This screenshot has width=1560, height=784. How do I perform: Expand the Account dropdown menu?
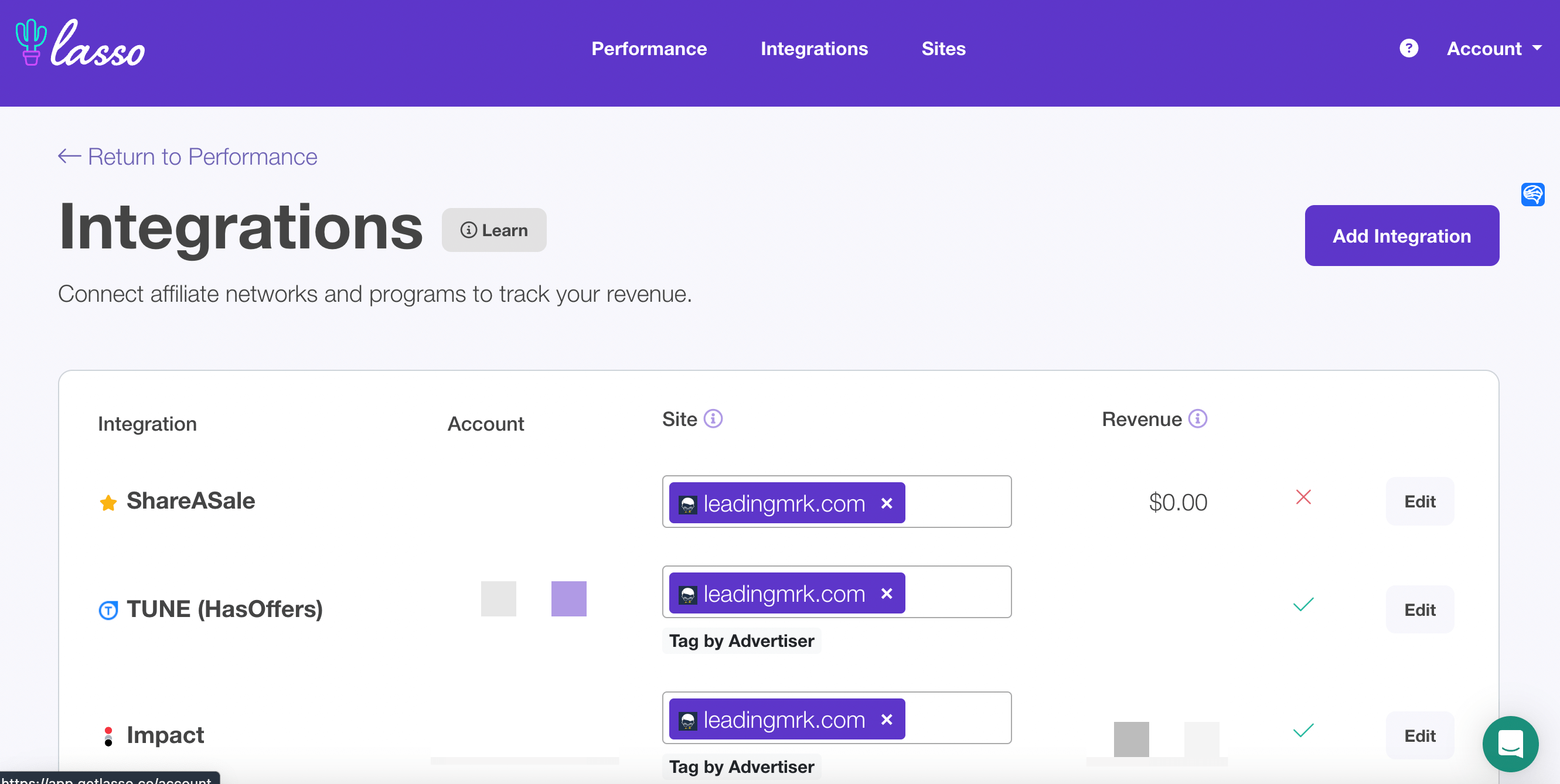pyautogui.click(x=1493, y=48)
